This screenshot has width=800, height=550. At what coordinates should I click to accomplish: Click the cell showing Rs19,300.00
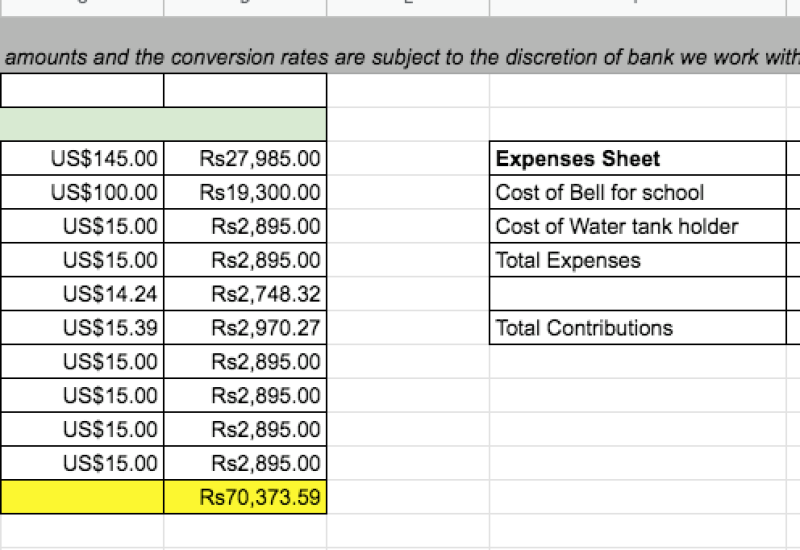245,192
